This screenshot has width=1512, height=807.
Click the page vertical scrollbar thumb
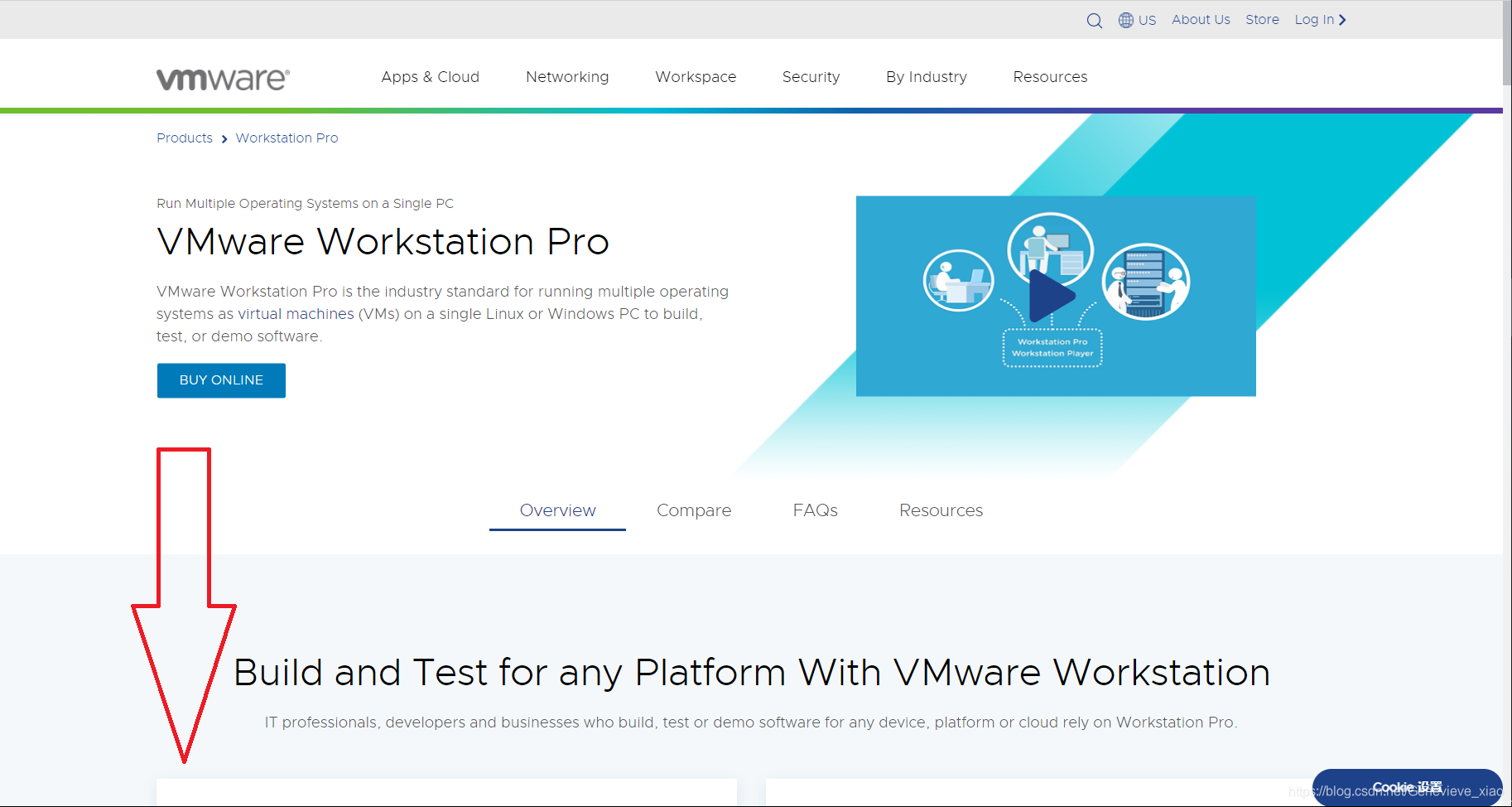tap(1507, 43)
